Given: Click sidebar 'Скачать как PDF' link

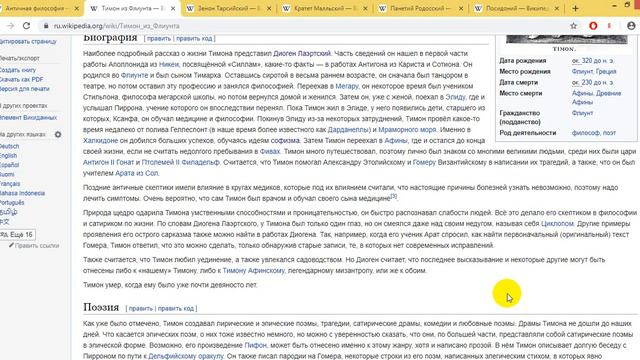Looking at the screenshot, I should tap(22, 80).
